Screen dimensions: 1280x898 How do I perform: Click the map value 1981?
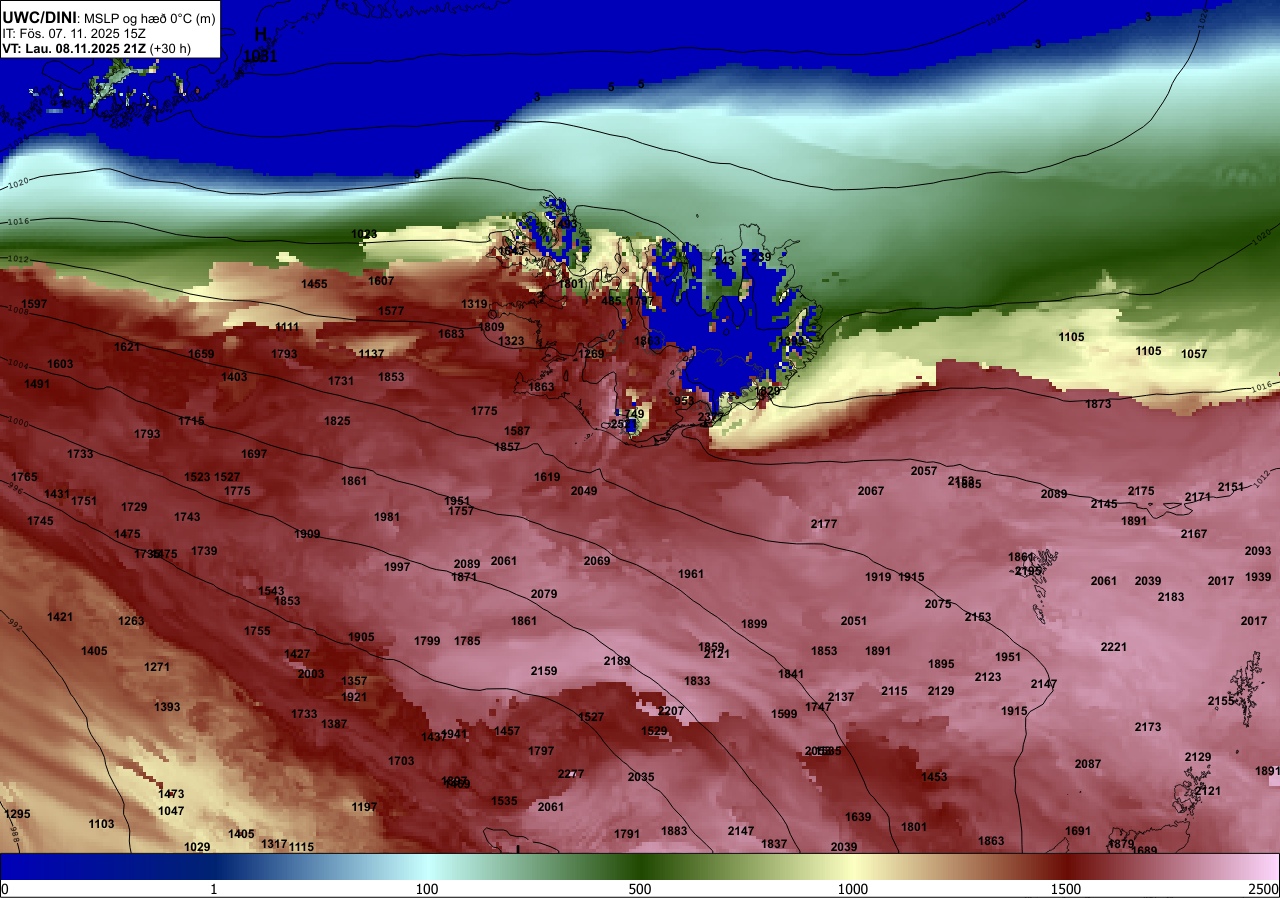tap(387, 517)
